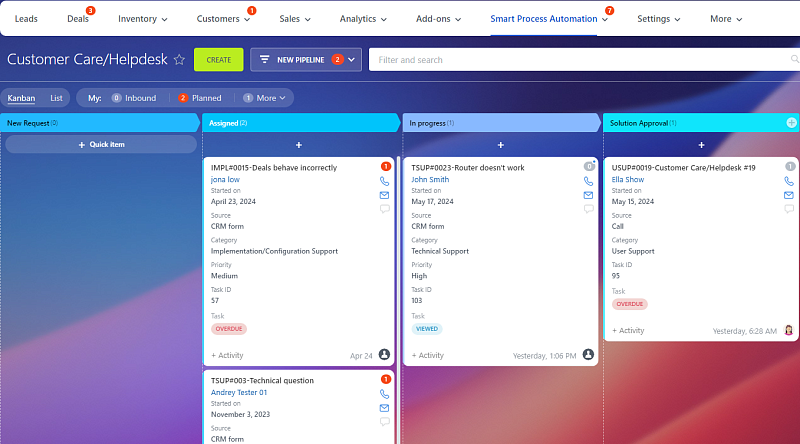
Task: Click responsible avatar on IMPL#0015 card
Action: [384, 354]
